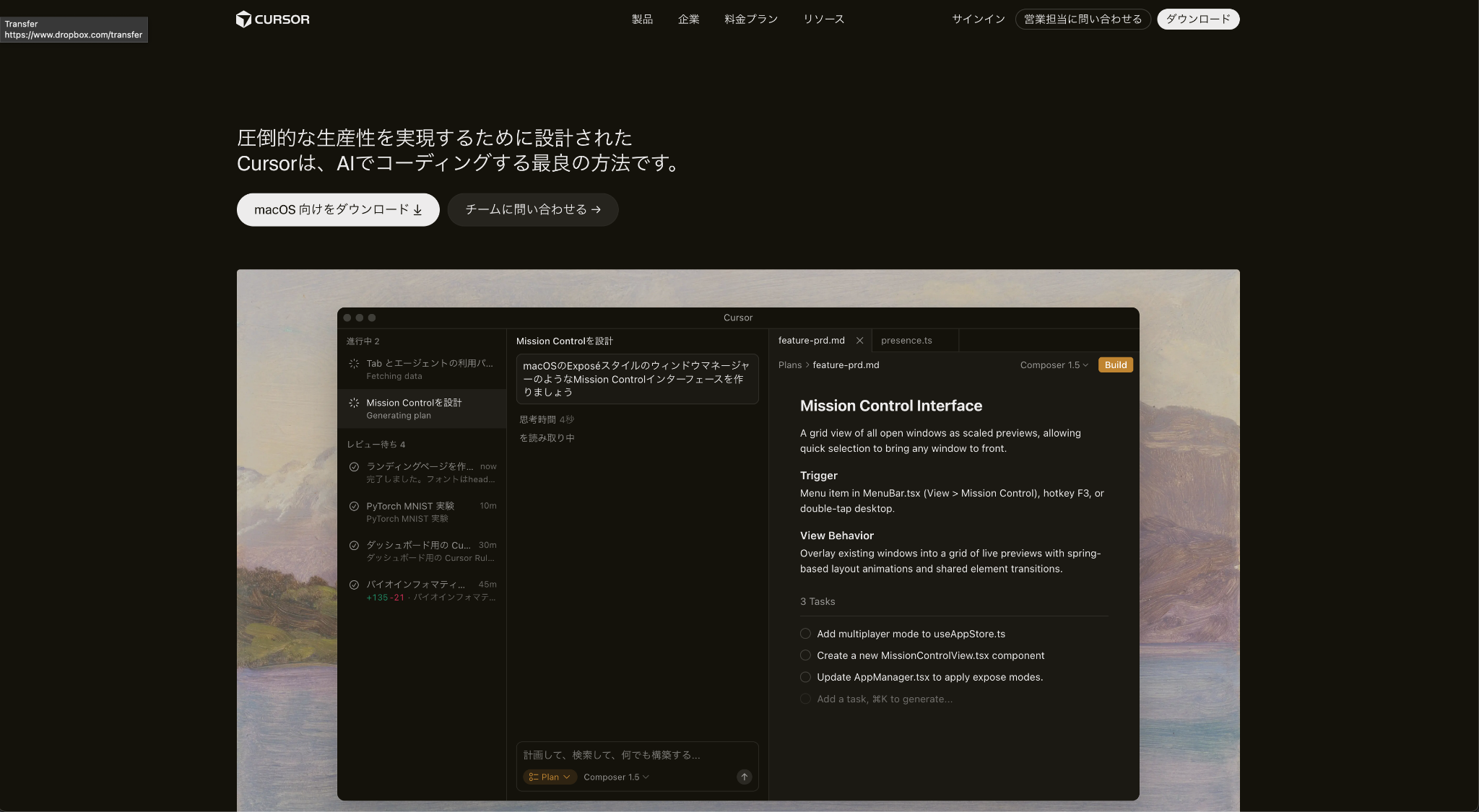1479x812 pixels.
Task: Click the View Behavior heading
Action: coord(836,536)
